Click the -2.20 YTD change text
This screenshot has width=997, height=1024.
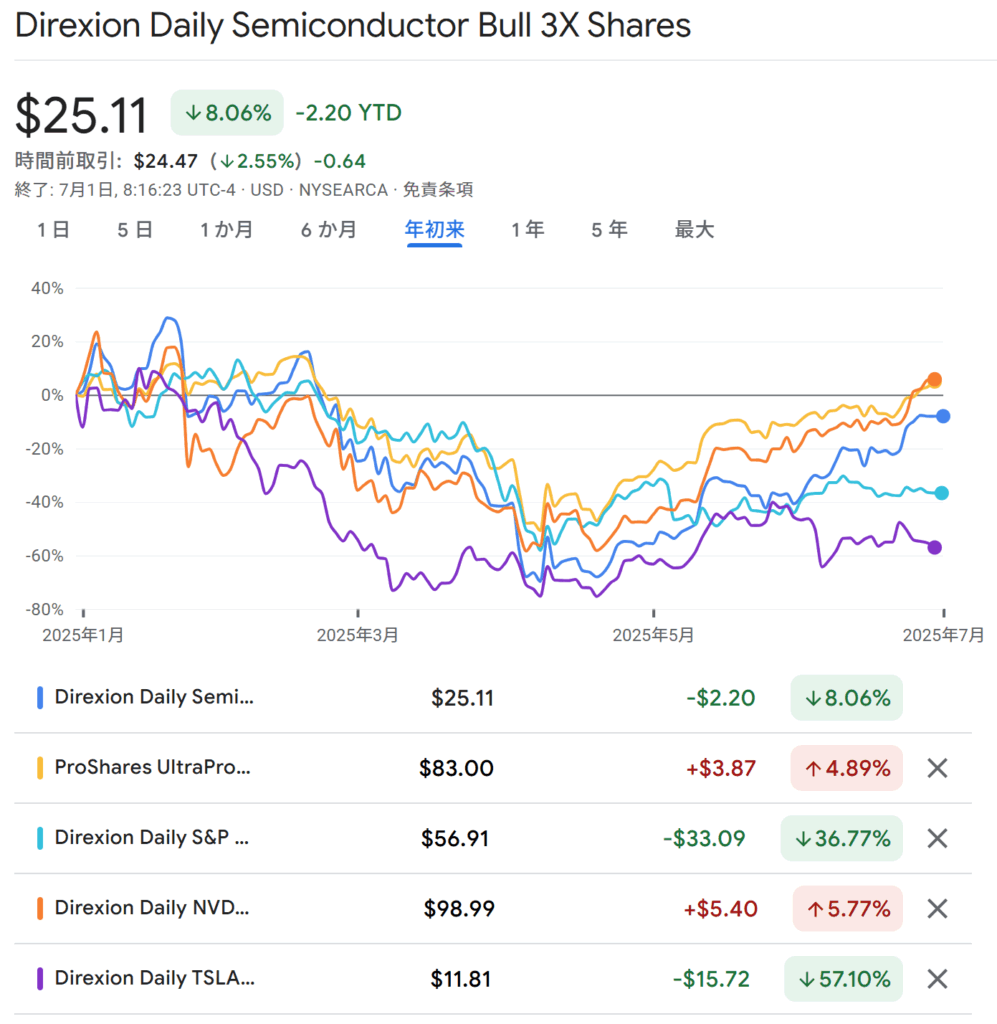point(349,113)
